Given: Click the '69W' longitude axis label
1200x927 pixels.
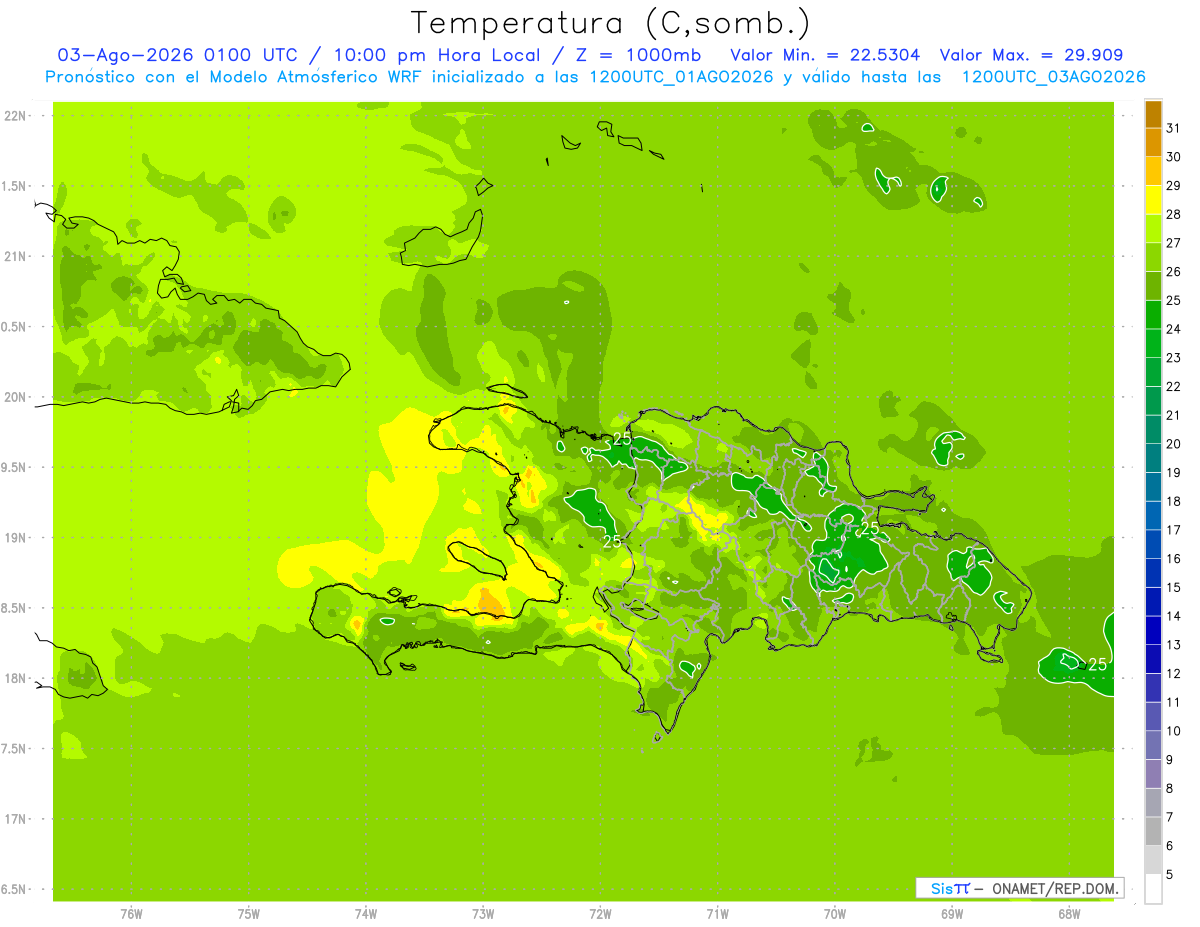Looking at the screenshot, I should tap(952, 913).
